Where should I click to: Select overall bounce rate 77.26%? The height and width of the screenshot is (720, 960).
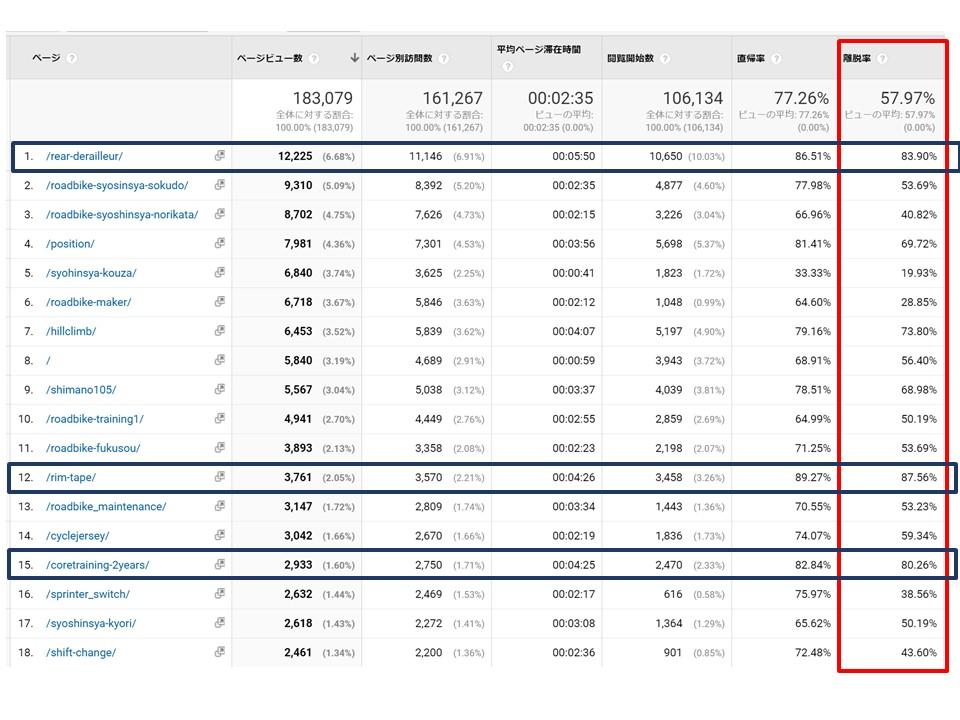pos(801,98)
